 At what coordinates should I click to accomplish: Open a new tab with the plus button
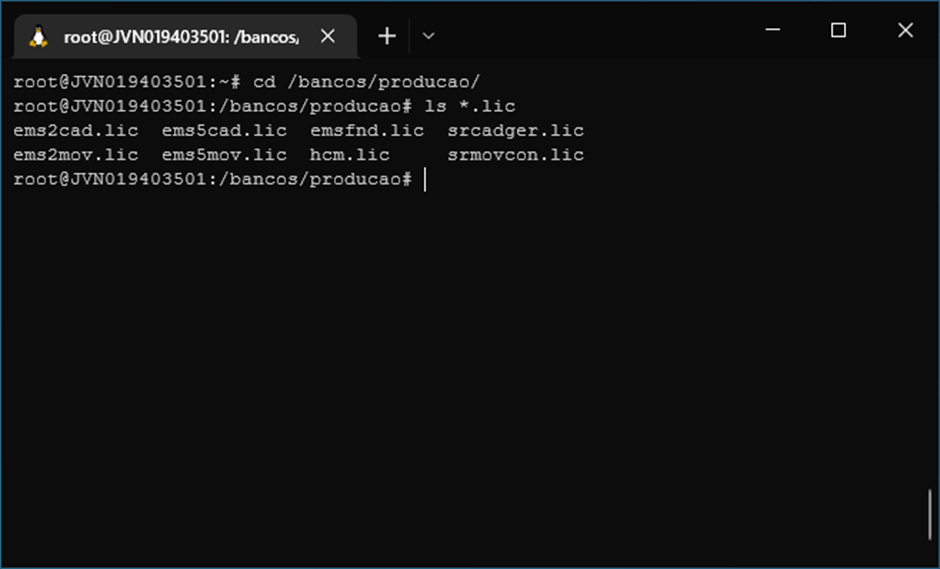[x=387, y=36]
